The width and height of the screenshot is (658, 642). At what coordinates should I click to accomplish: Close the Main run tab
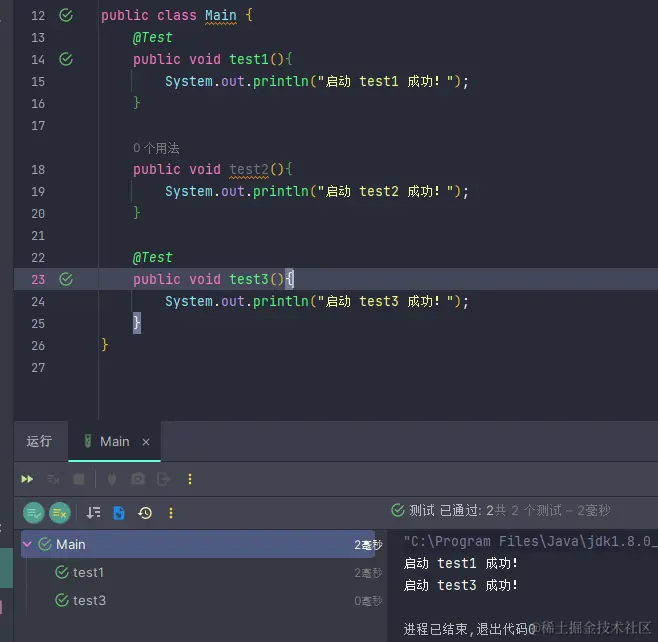pos(146,442)
